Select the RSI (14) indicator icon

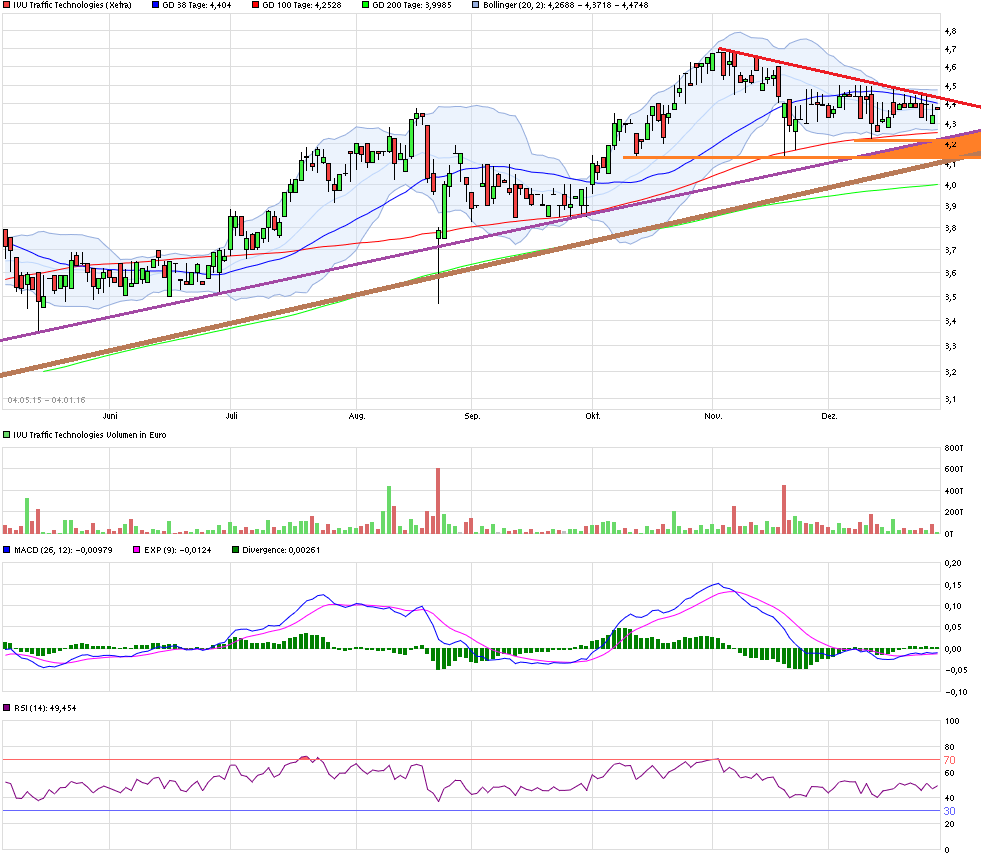pyautogui.click(x=8, y=710)
